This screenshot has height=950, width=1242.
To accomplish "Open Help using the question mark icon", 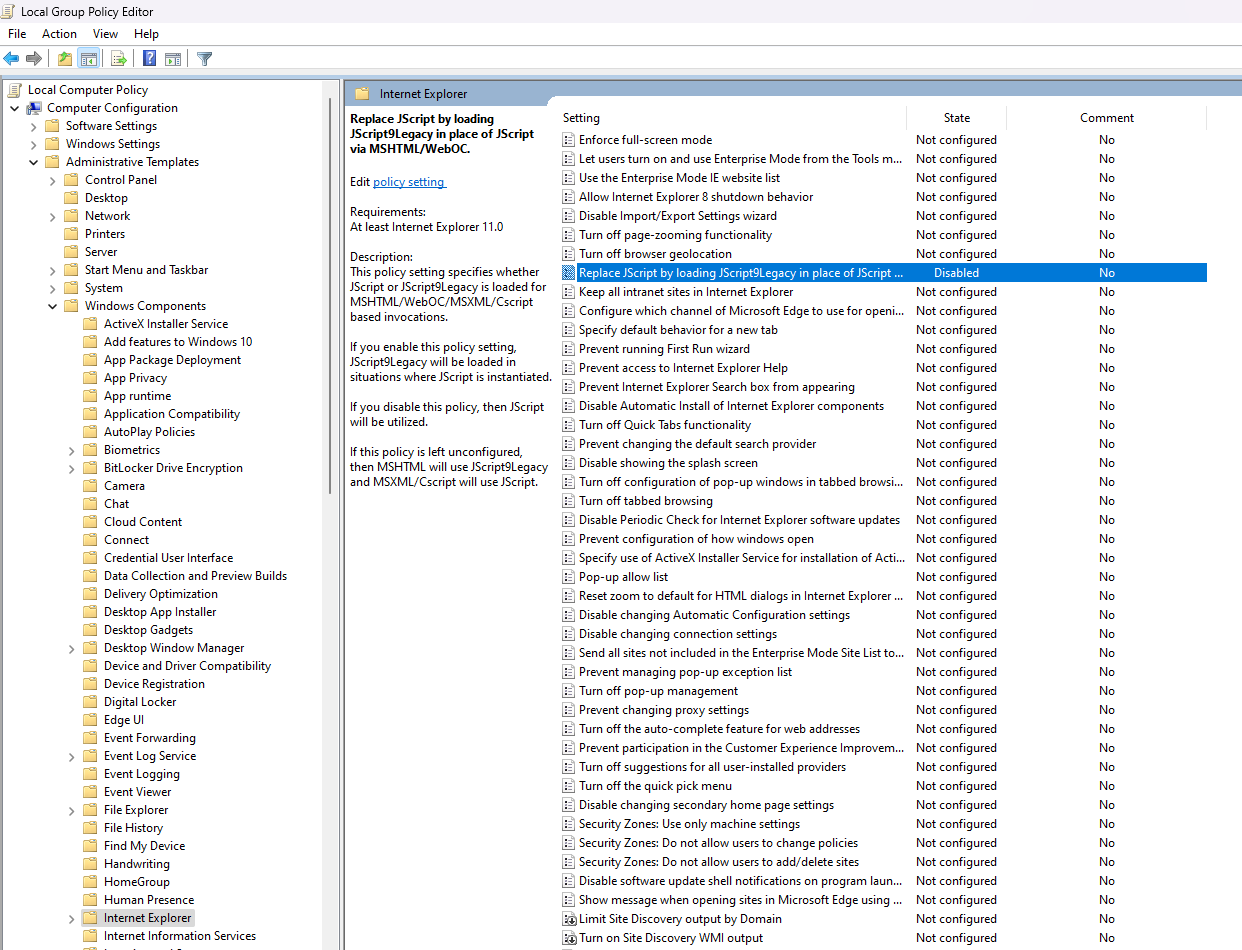I will click(x=148, y=58).
